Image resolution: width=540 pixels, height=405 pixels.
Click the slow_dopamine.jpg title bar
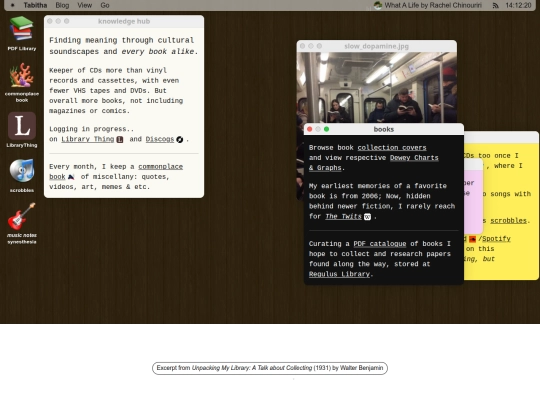pos(377,46)
